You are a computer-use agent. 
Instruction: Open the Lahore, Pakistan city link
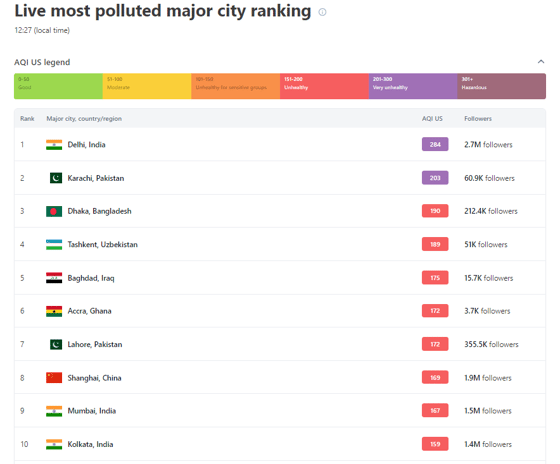(95, 344)
